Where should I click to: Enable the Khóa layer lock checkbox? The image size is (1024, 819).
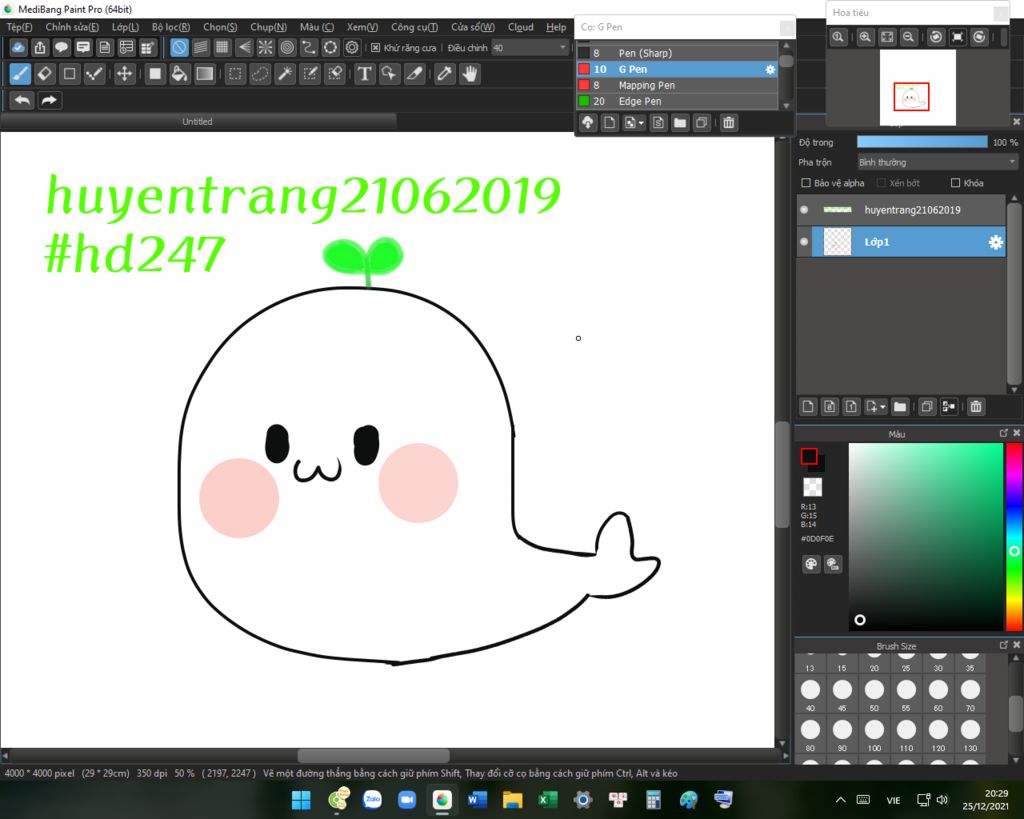955,183
